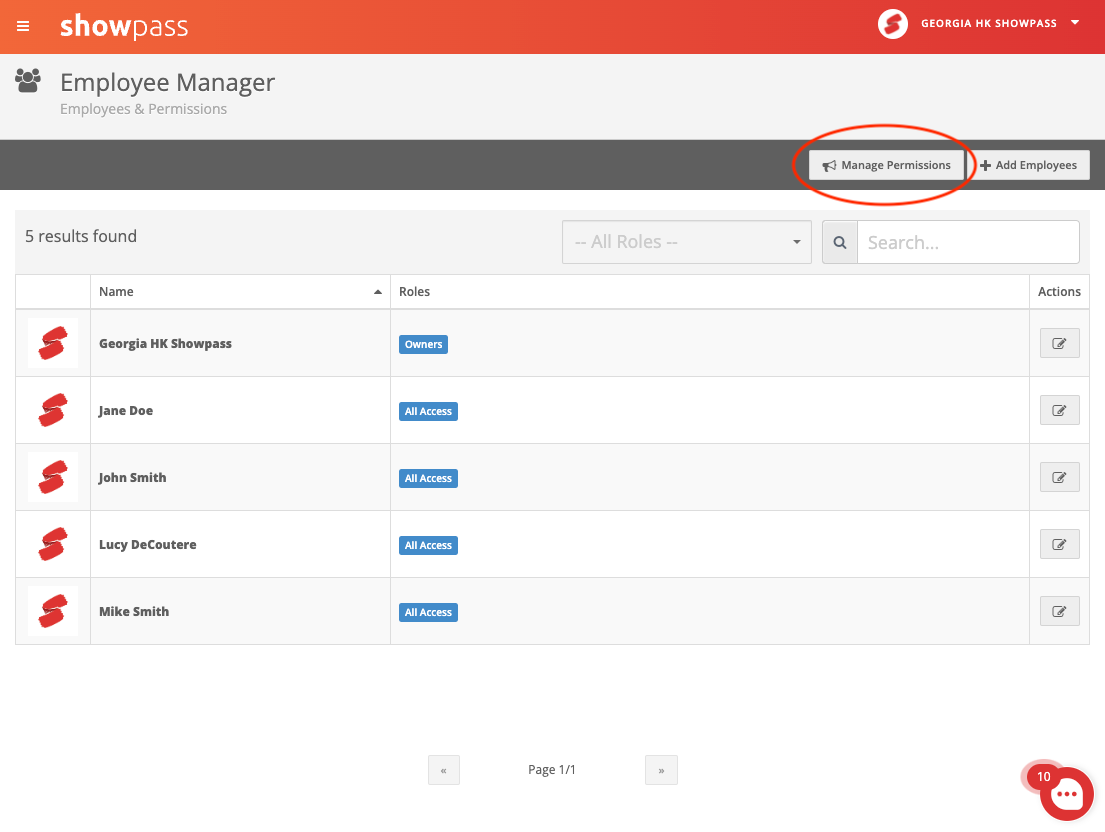Edit the Jane Doe employee
The image size is (1105, 832).
[1059, 410]
